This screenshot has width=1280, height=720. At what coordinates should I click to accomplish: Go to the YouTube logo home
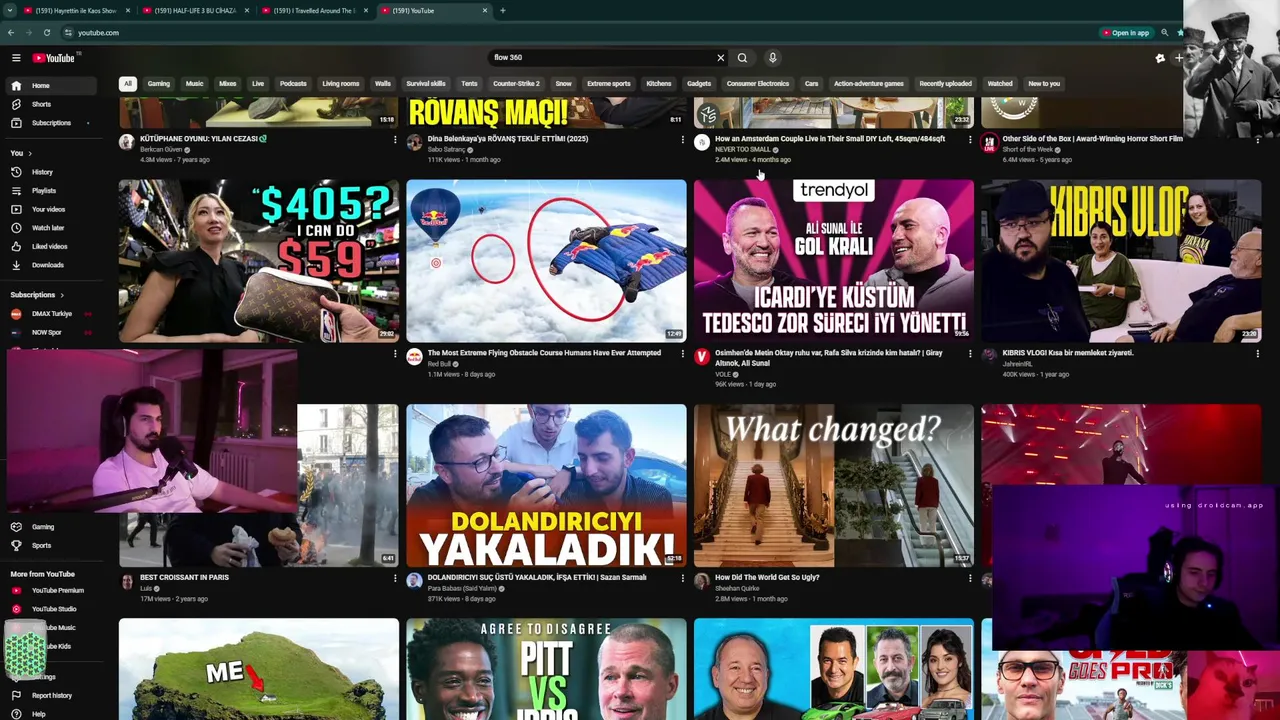coord(53,58)
